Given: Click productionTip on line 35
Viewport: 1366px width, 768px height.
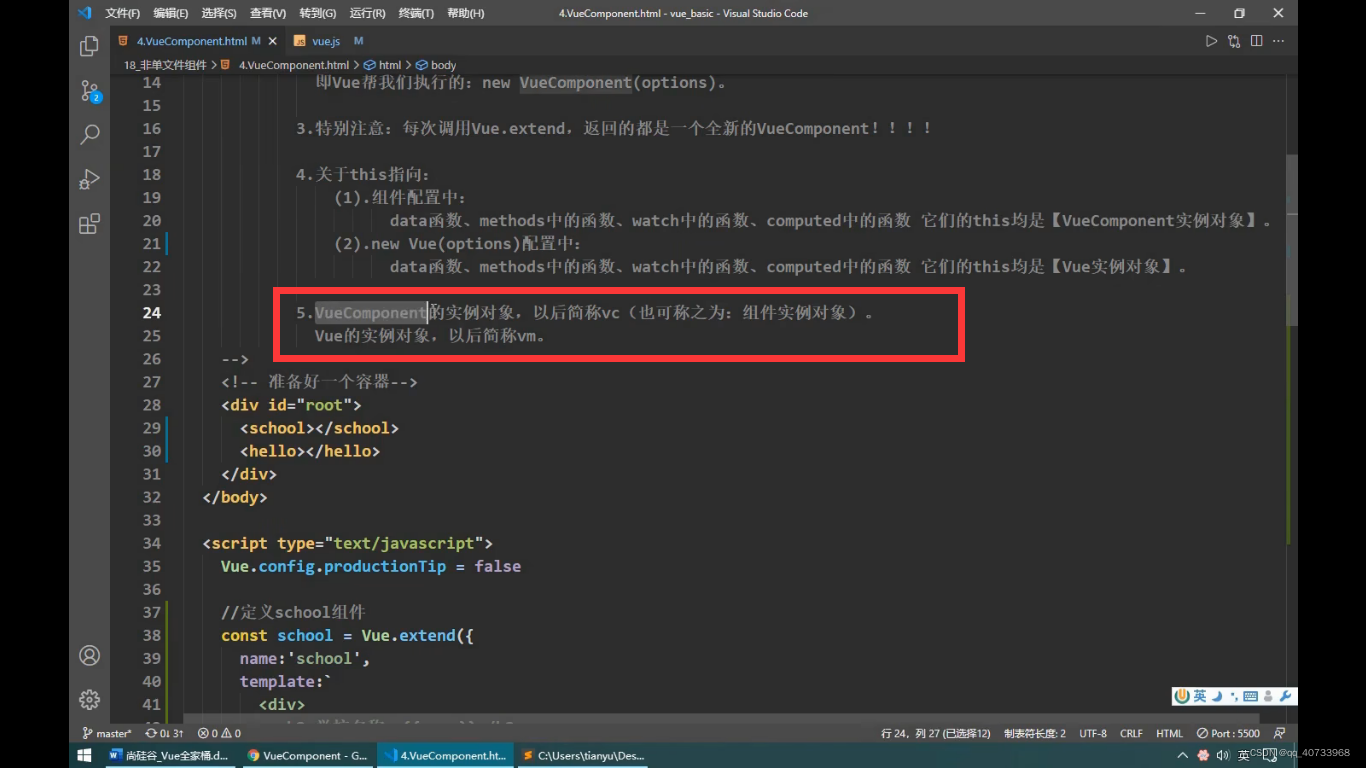Looking at the screenshot, I should tap(385, 566).
